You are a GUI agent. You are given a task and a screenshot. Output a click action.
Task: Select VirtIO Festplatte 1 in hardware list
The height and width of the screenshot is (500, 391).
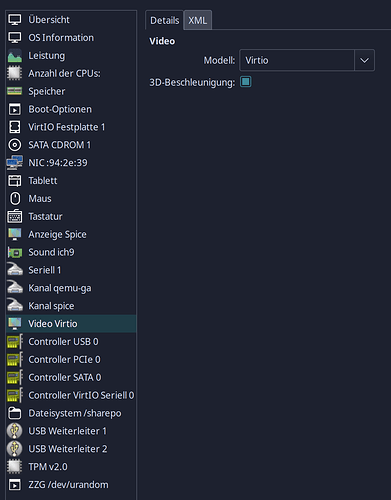pyautogui.click(x=71, y=127)
